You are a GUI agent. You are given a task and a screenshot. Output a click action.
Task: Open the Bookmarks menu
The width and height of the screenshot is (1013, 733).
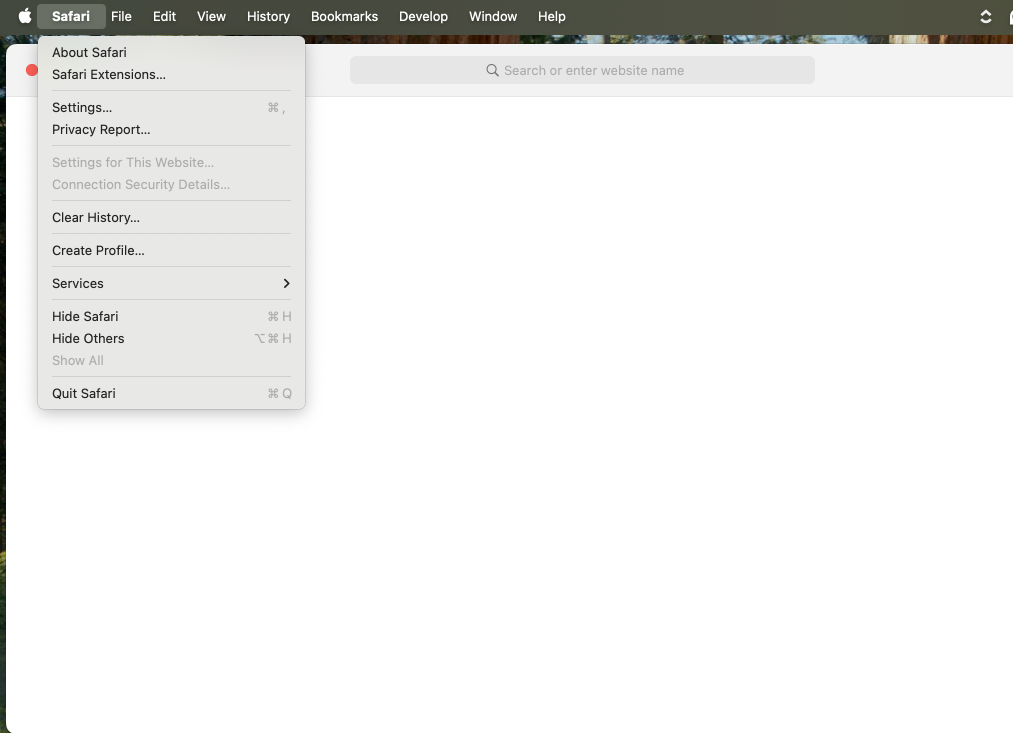coord(344,16)
